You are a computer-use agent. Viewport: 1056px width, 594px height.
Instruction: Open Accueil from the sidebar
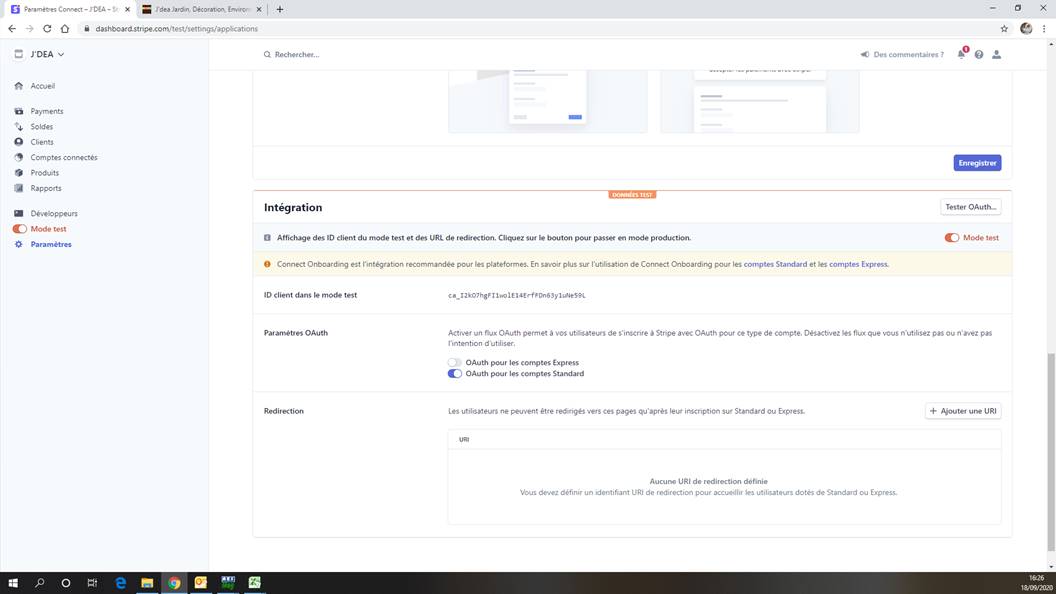pos(42,86)
